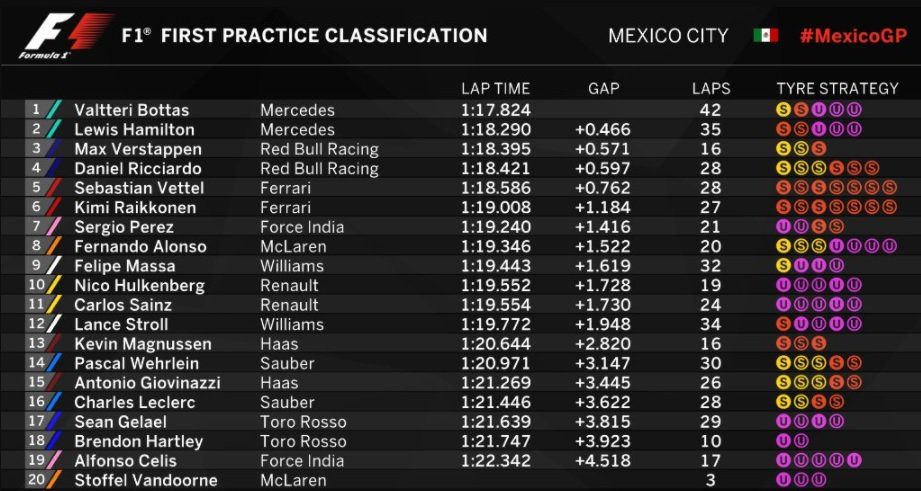The width and height of the screenshot is (921, 491).
Task: Select the LAP TIME column header
Action: [495, 89]
